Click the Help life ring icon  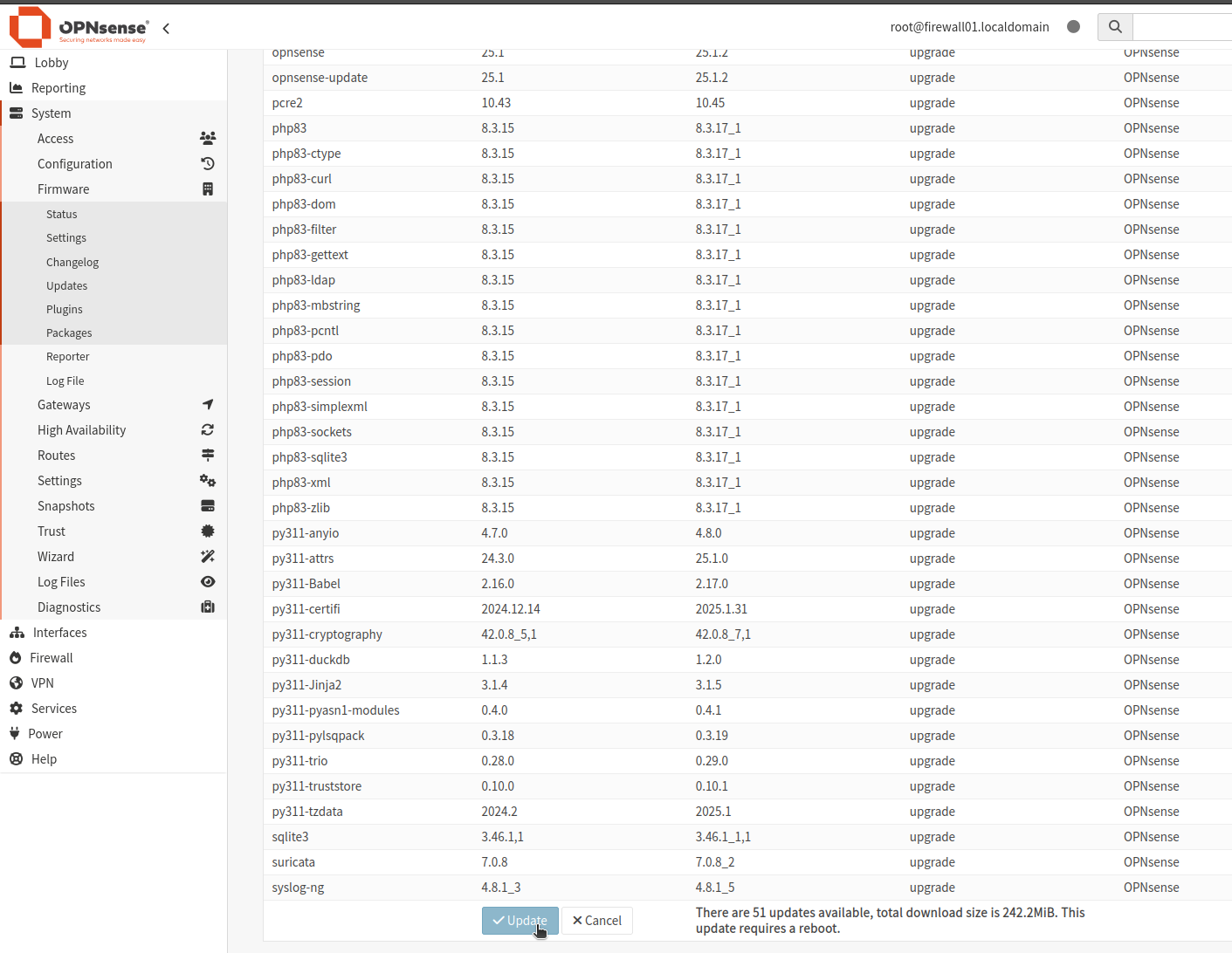(x=16, y=759)
